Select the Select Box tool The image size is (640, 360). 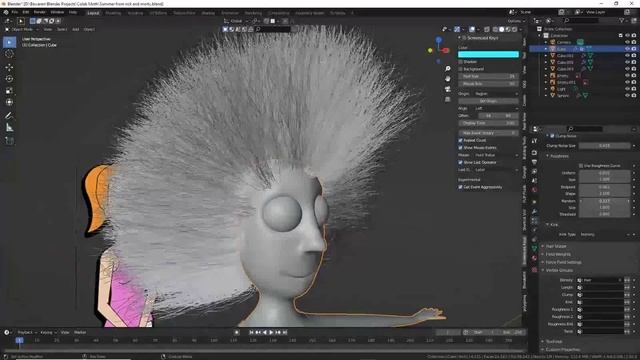pyautogui.click(x=9, y=42)
